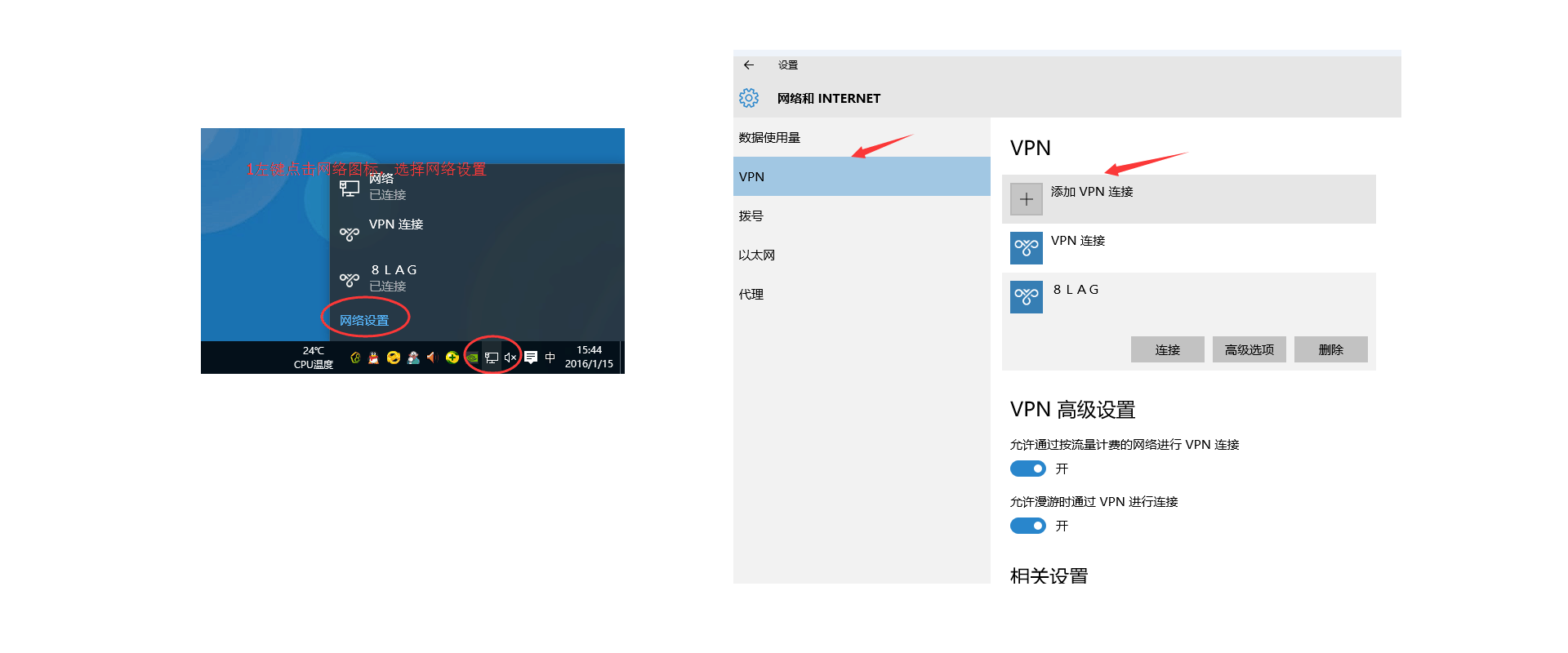Image resolution: width=1568 pixels, height=653 pixels.
Task: Select 8 LAG connection in network flyout
Action: pos(477,278)
